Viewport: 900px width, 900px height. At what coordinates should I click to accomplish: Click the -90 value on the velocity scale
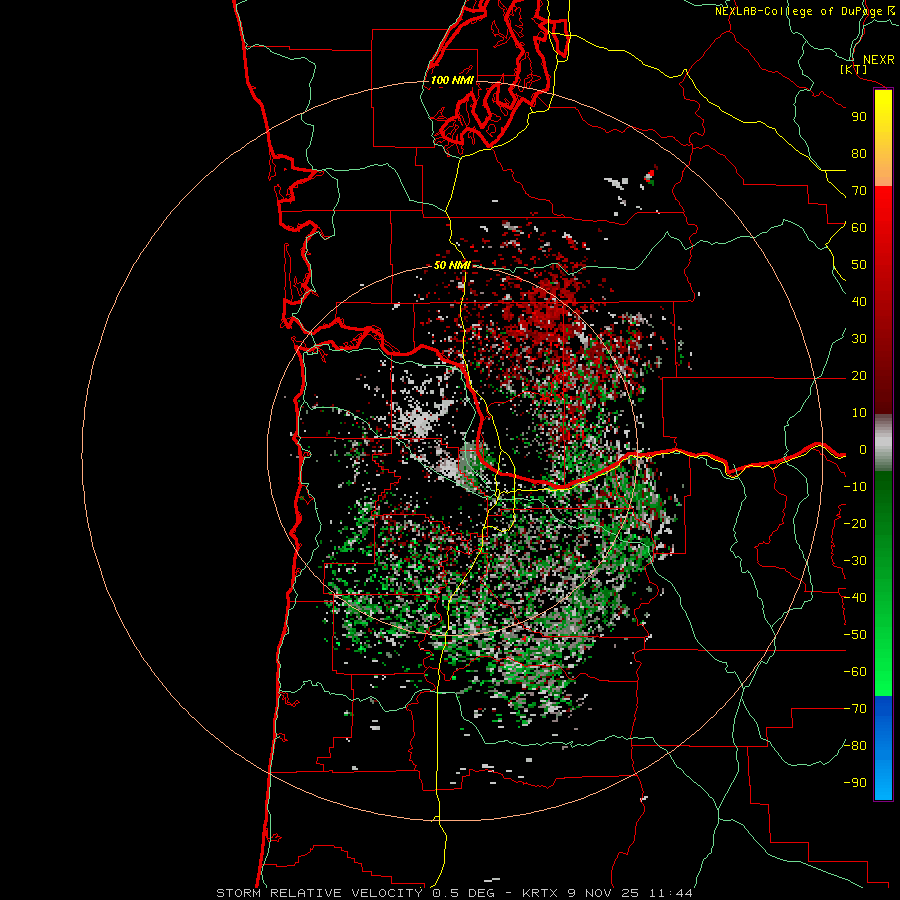(855, 782)
